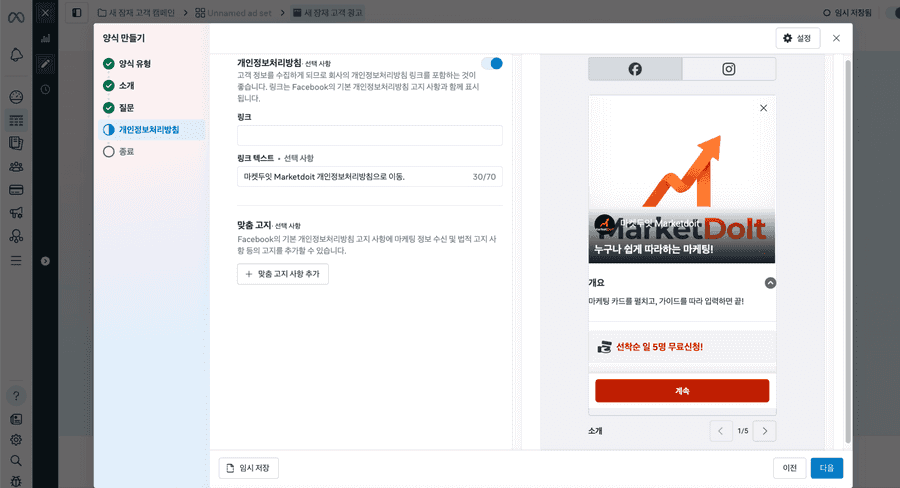Open the news feed icon in sidebar
The image size is (900, 488).
pos(16,419)
